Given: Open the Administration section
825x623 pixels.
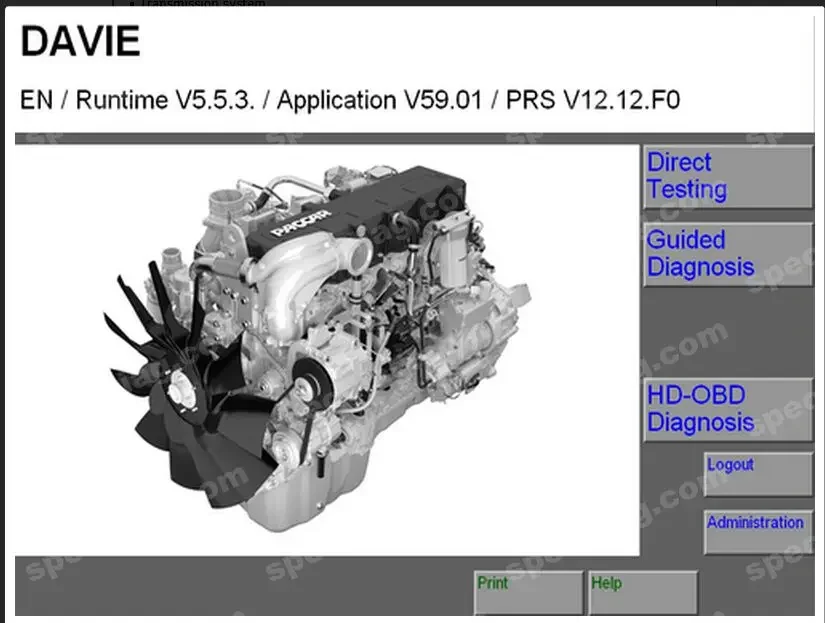Looking at the screenshot, I should (758, 531).
